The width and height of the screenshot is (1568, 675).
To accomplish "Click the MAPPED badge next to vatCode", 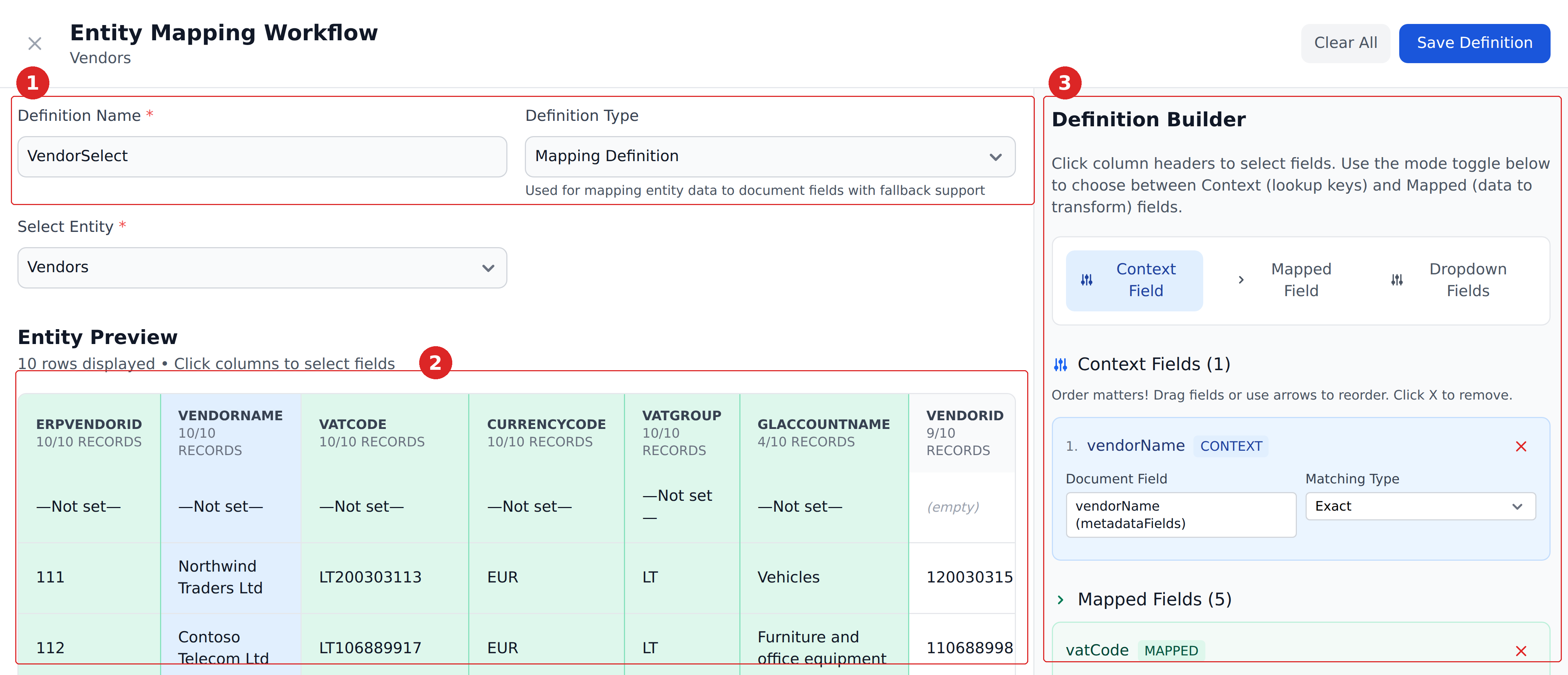I will (x=1171, y=651).
